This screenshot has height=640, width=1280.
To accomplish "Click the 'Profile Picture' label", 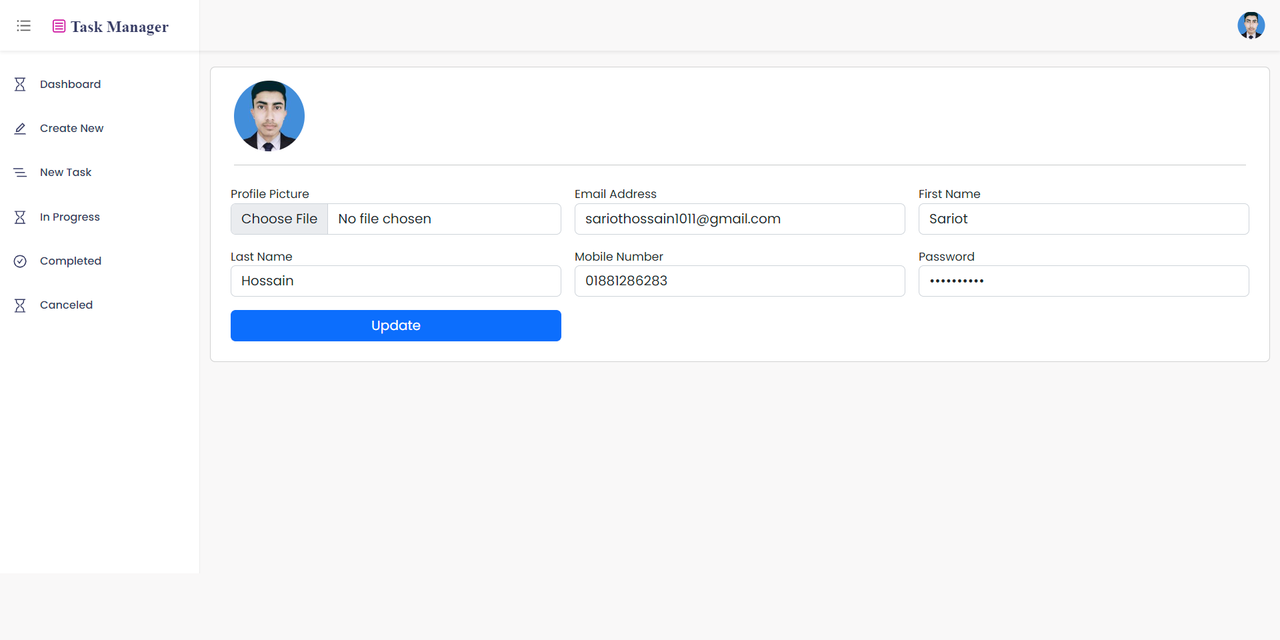I will tap(270, 194).
